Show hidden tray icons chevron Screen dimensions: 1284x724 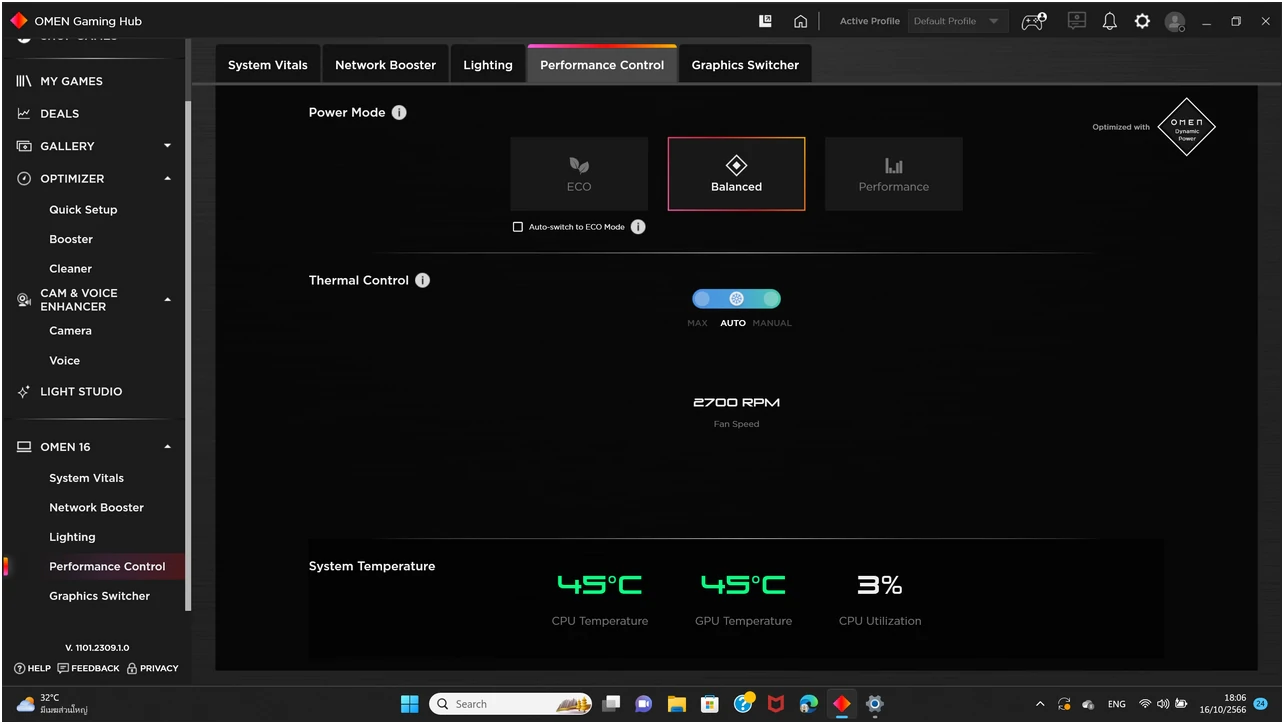[1040, 704]
